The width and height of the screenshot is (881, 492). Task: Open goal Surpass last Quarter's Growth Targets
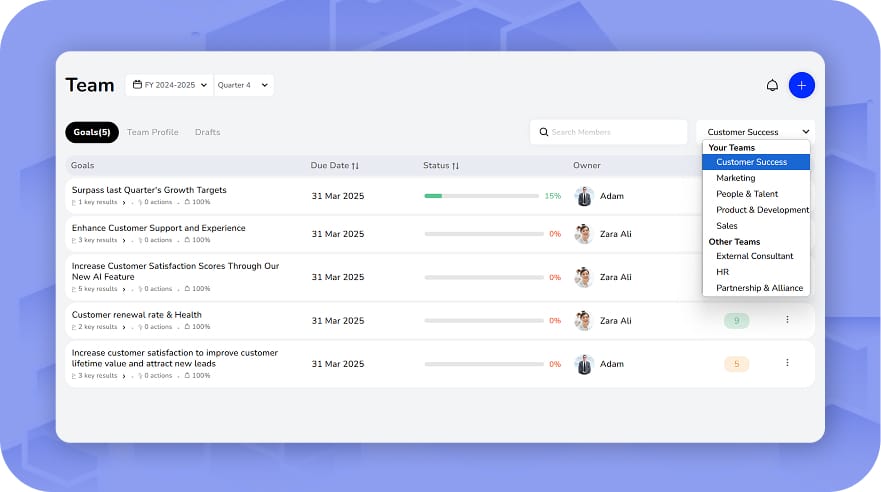[149, 190]
